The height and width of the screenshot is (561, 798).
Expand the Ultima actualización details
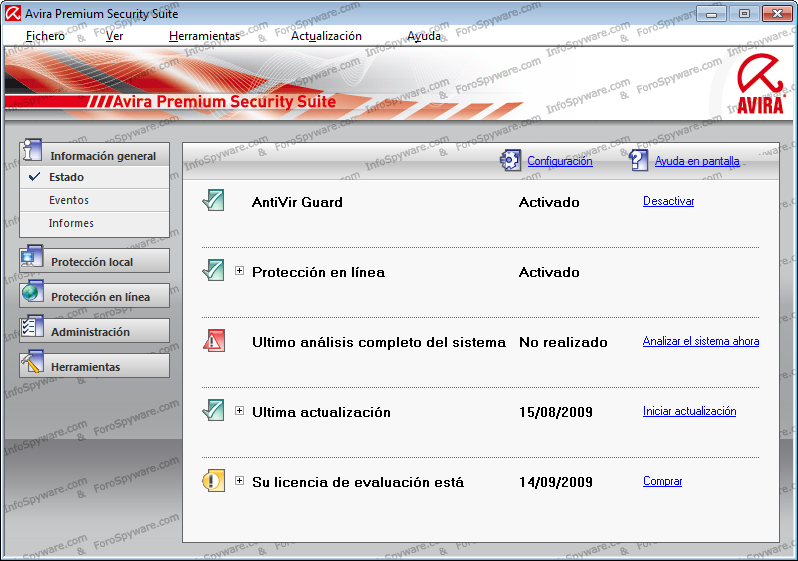pyautogui.click(x=239, y=411)
